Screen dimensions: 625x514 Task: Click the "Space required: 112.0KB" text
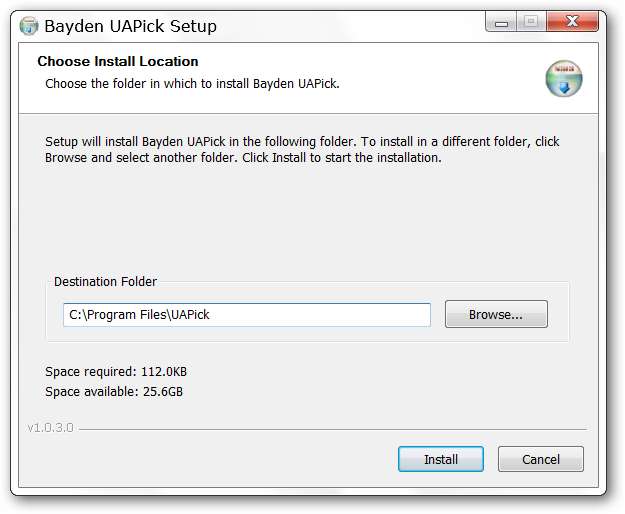pos(116,371)
